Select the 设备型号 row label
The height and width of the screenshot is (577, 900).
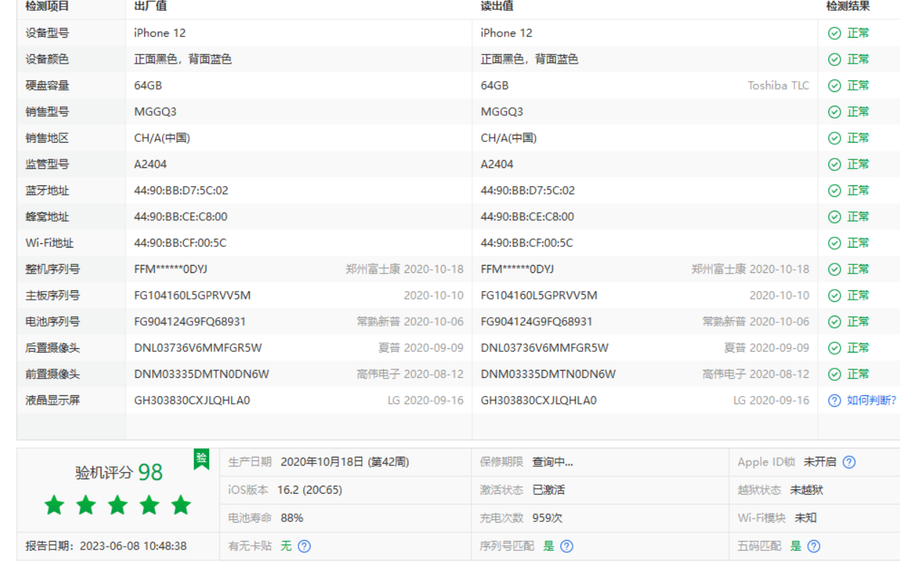[x=47, y=33]
